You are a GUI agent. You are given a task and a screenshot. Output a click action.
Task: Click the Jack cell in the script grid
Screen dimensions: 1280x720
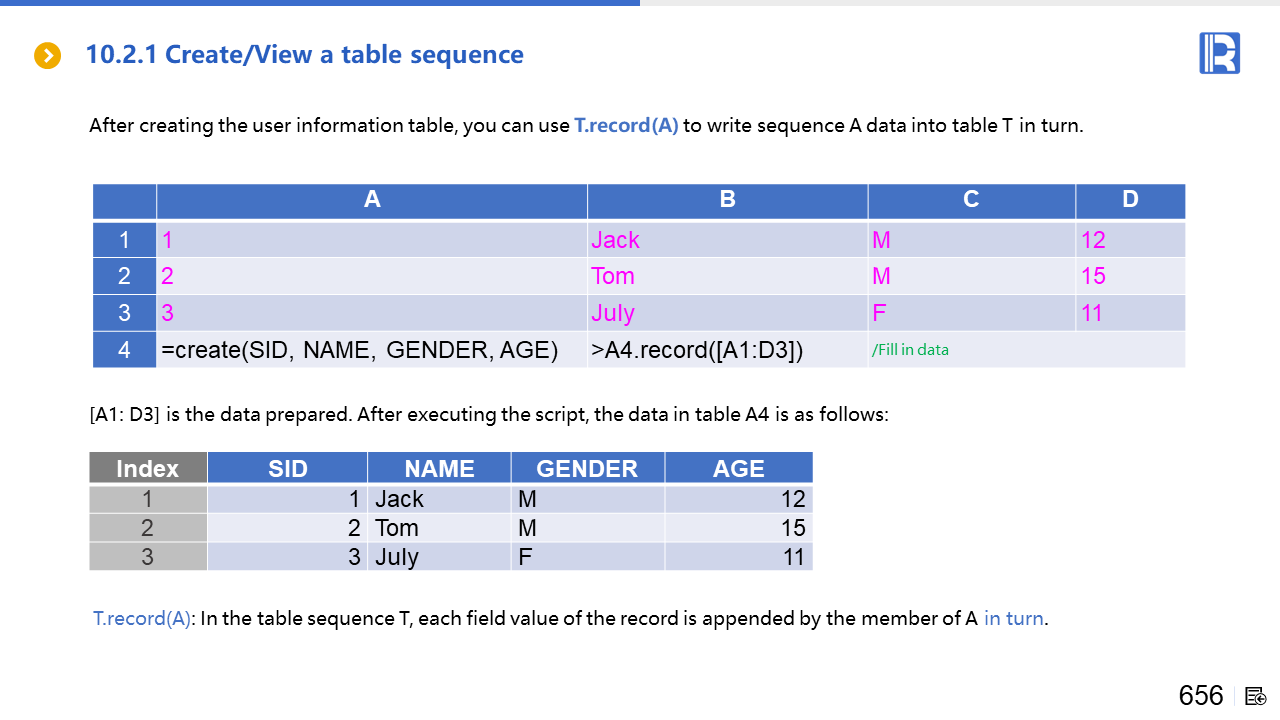(x=727, y=240)
